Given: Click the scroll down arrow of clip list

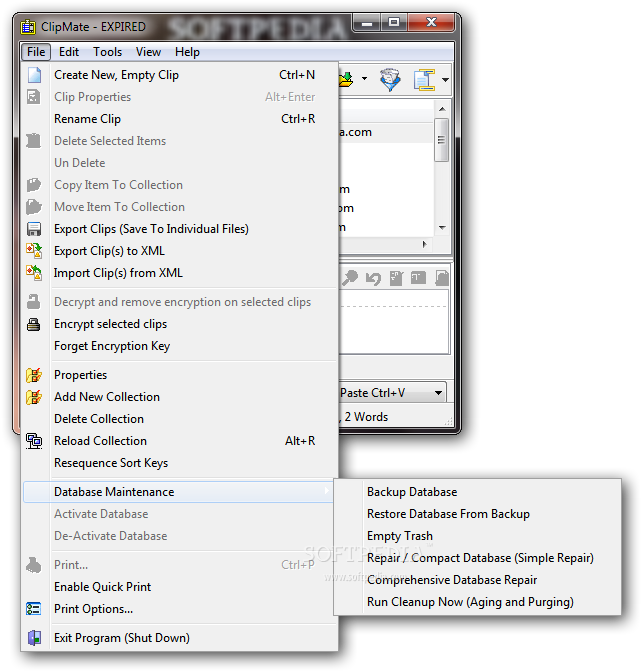Looking at the screenshot, I should click(x=442, y=228).
